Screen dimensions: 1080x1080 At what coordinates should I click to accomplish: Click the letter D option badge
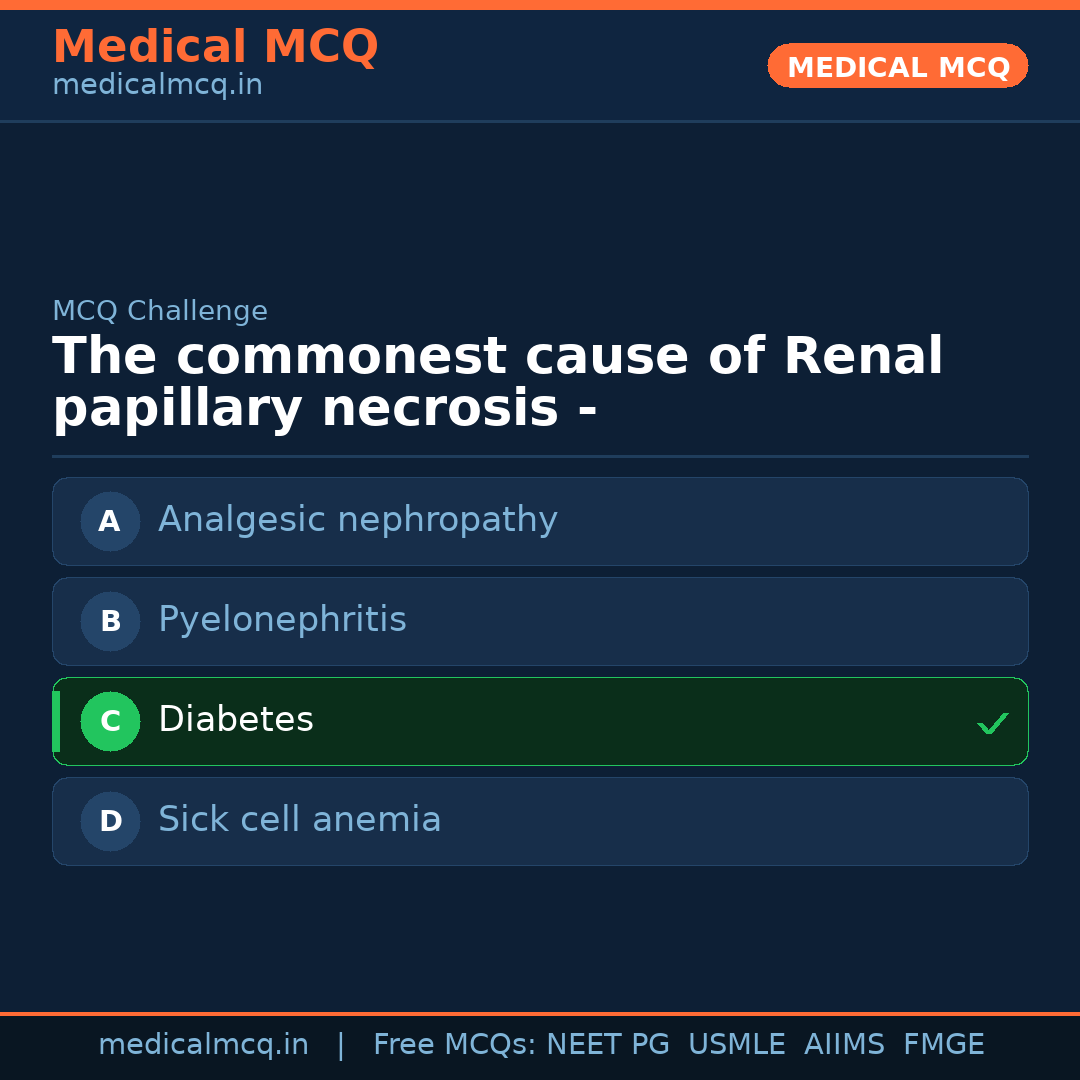(110, 821)
